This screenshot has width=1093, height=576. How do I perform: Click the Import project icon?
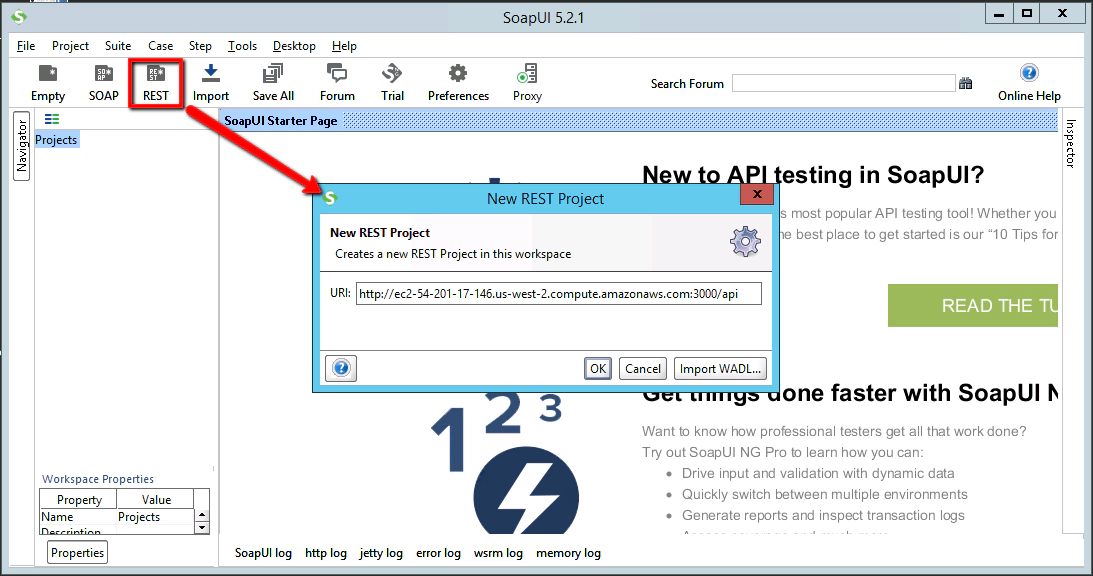[x=211, y=82]
